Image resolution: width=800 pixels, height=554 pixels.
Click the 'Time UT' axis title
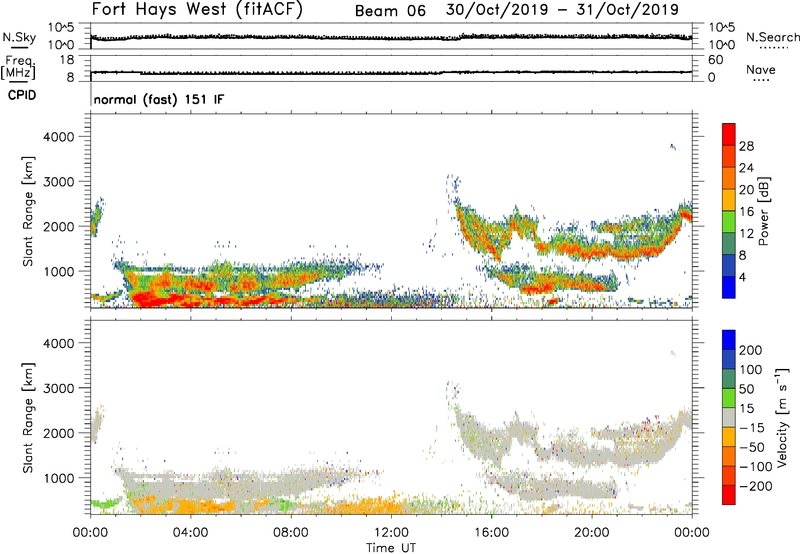pos(391,548)
